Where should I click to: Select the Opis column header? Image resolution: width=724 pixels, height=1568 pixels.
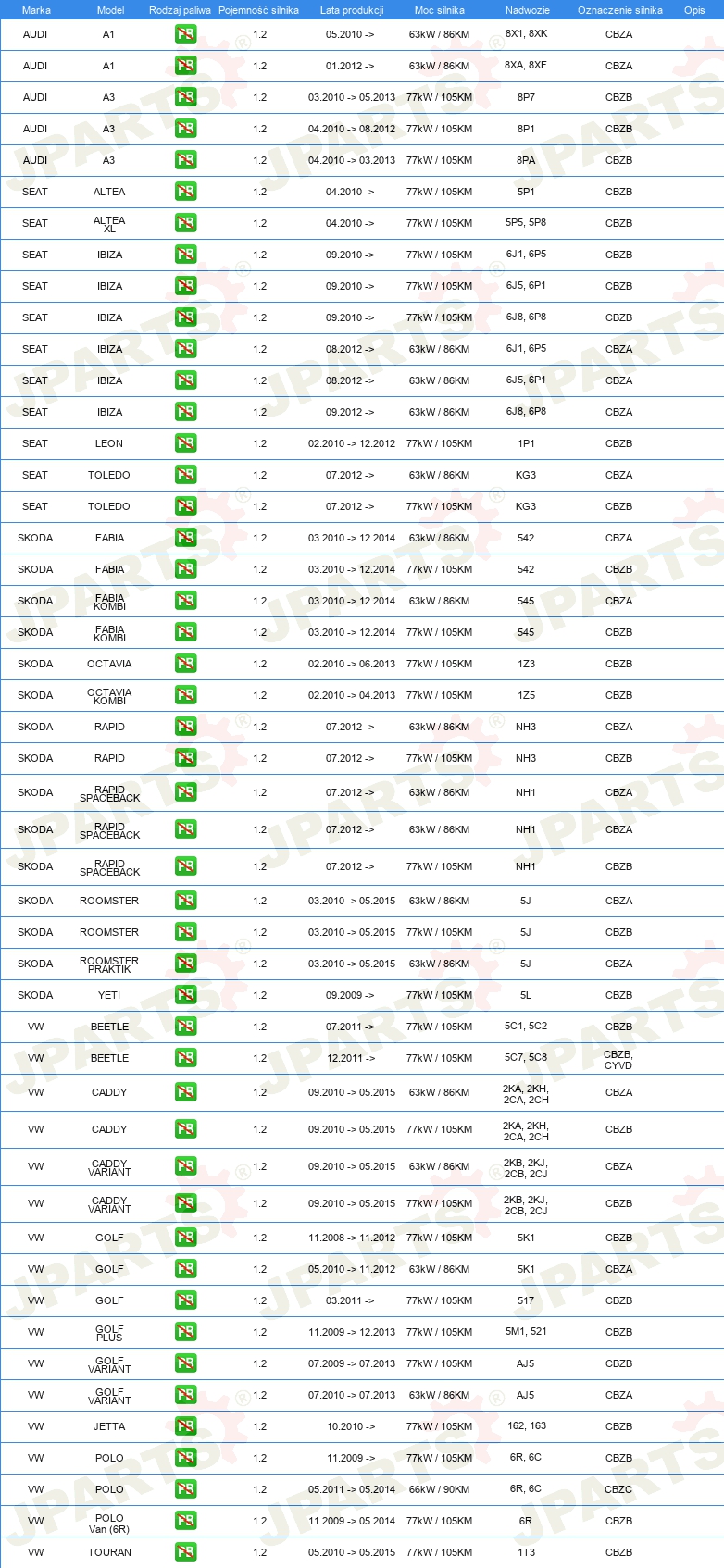click(x=694, y=10)
